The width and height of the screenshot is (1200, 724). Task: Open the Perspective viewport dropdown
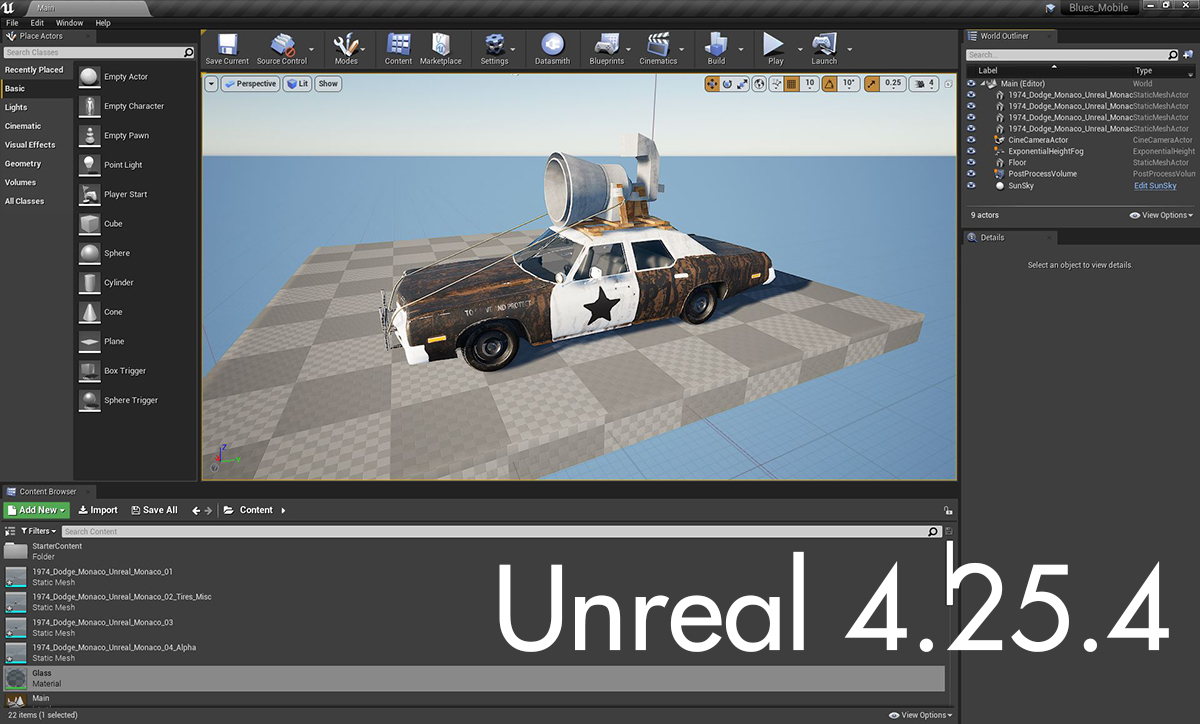point(250,84)
